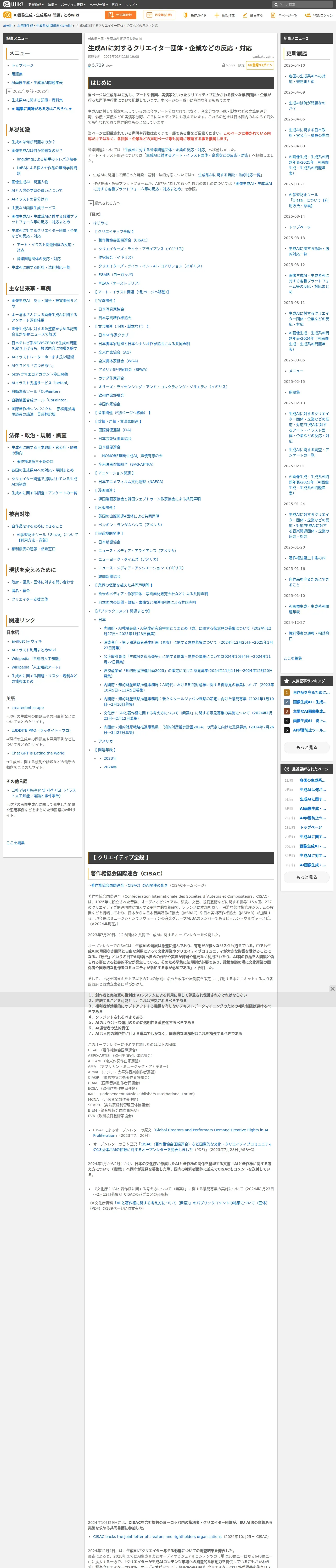Open LUDDITE PRO（ラッダイト・プロ） link
Image resolution: width=336 pixels, height=1568 pixels.
click(x=41, y=730)
